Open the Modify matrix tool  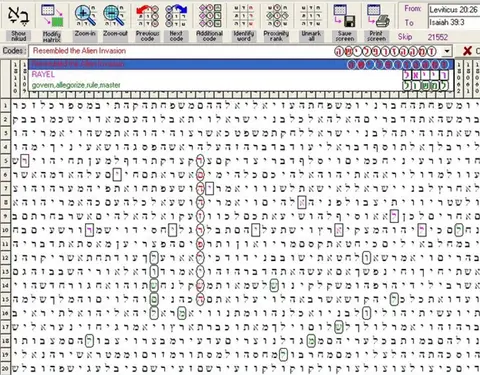pyautogui.click(x=52, y=16)
